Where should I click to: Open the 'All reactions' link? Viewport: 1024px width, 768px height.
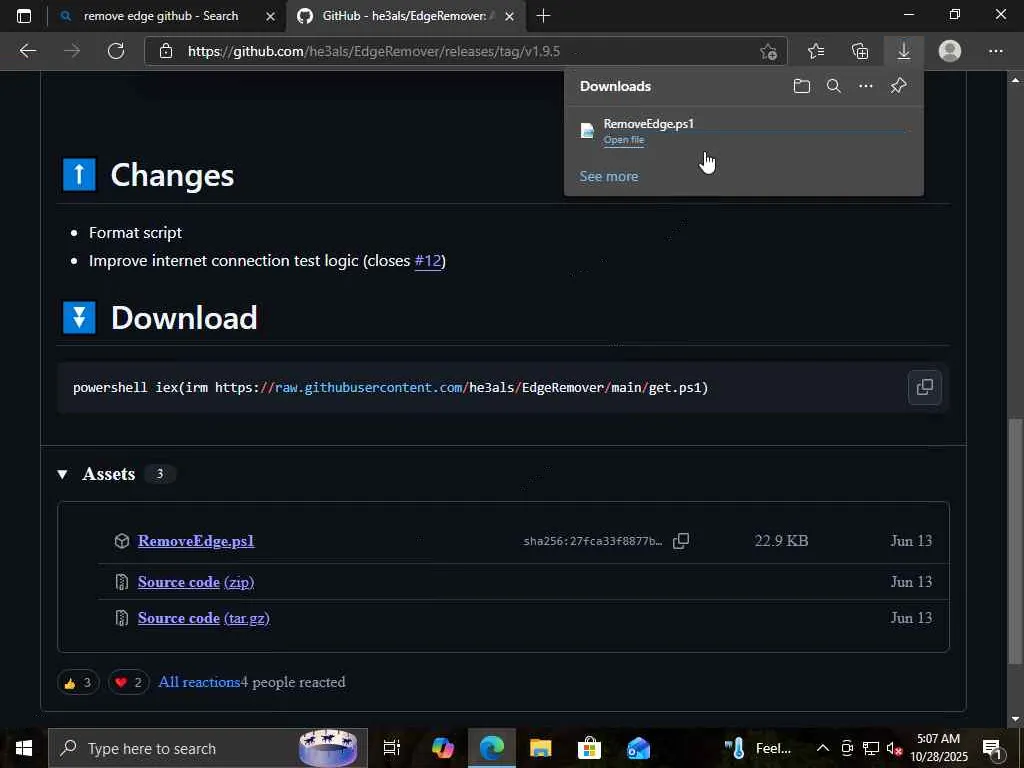pos(199,682)
